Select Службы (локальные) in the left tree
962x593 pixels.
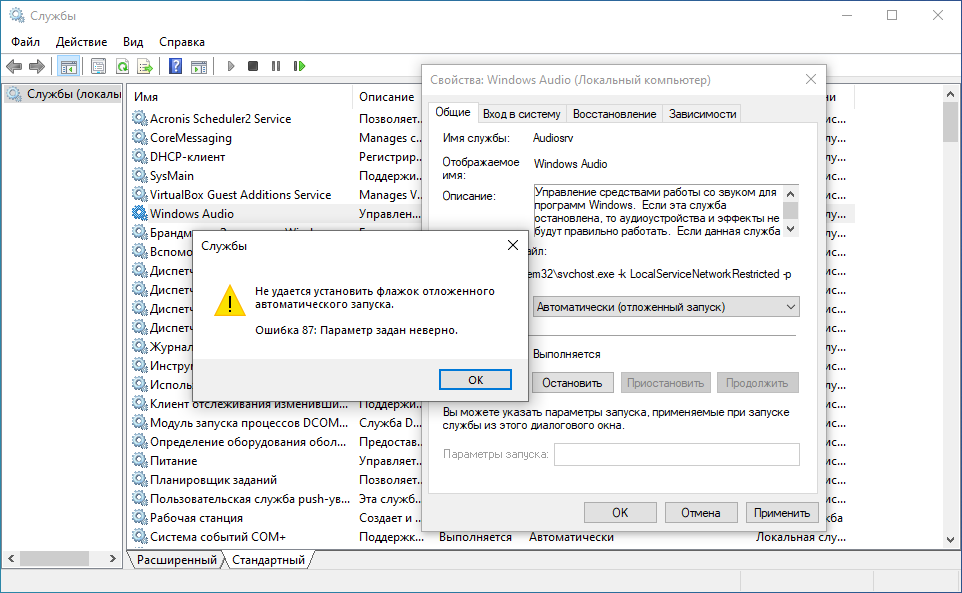click(x=64, y=94)
